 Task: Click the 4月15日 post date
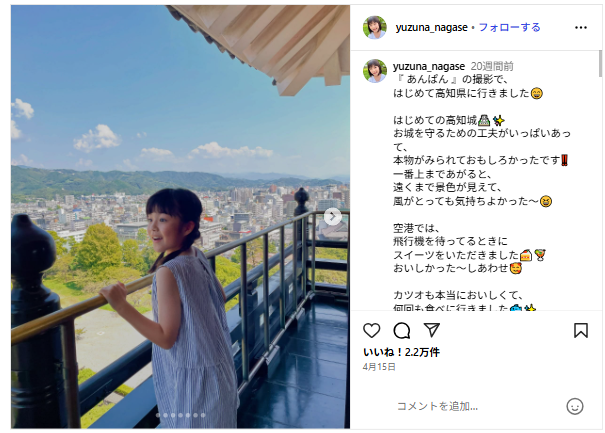379,367
